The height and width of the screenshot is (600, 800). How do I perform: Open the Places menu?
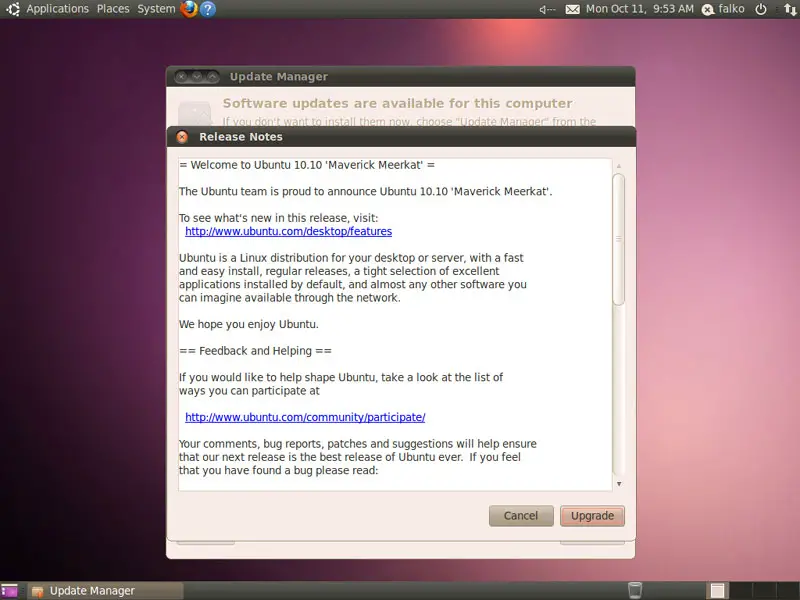pos(113,9)
